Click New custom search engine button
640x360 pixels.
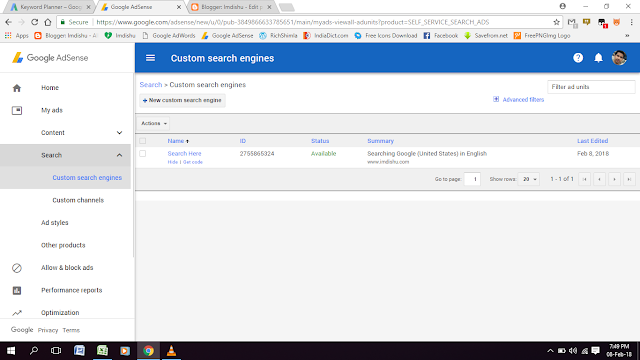click(x=182, y=100)
